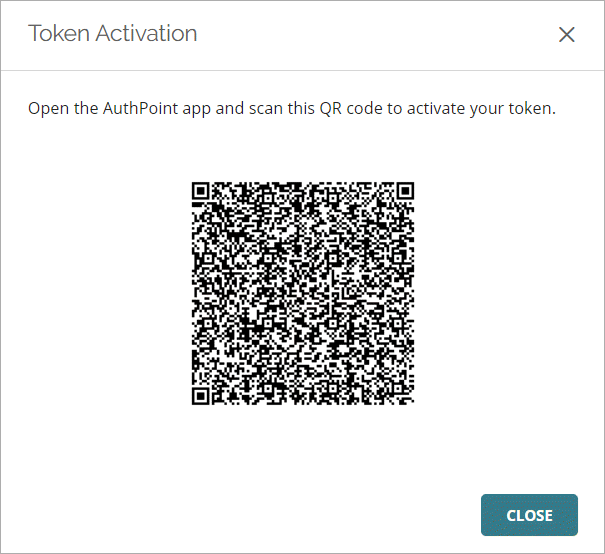Click the word "AuthPoint" in the instructions
The width and height of the screenshot is (605, 554).
tap(140, 108)
